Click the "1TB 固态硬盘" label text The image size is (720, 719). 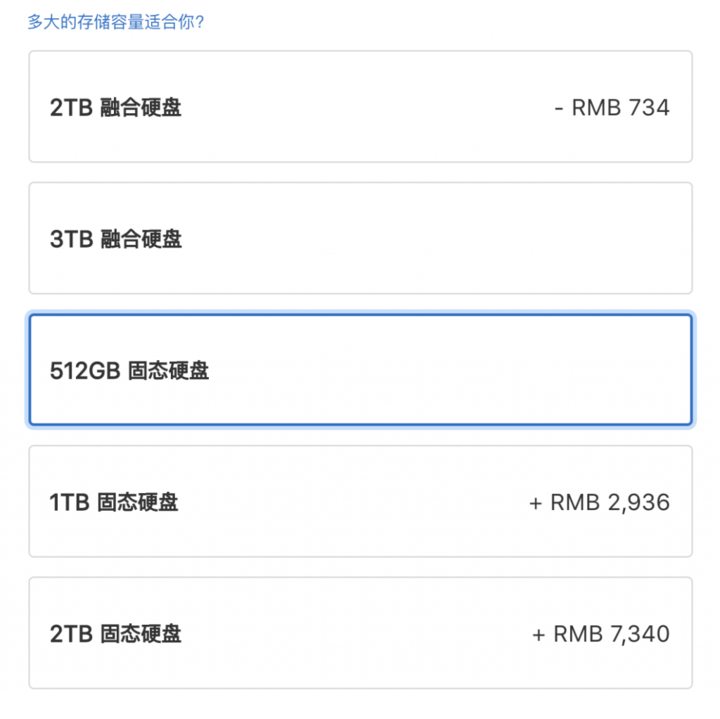(114, 502)
